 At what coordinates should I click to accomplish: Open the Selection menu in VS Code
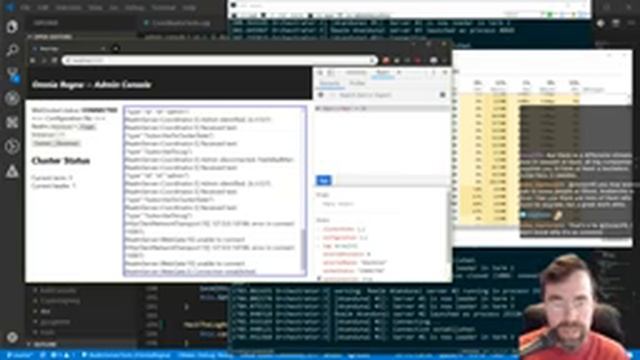pyautogui.click(x=69, y=7)
